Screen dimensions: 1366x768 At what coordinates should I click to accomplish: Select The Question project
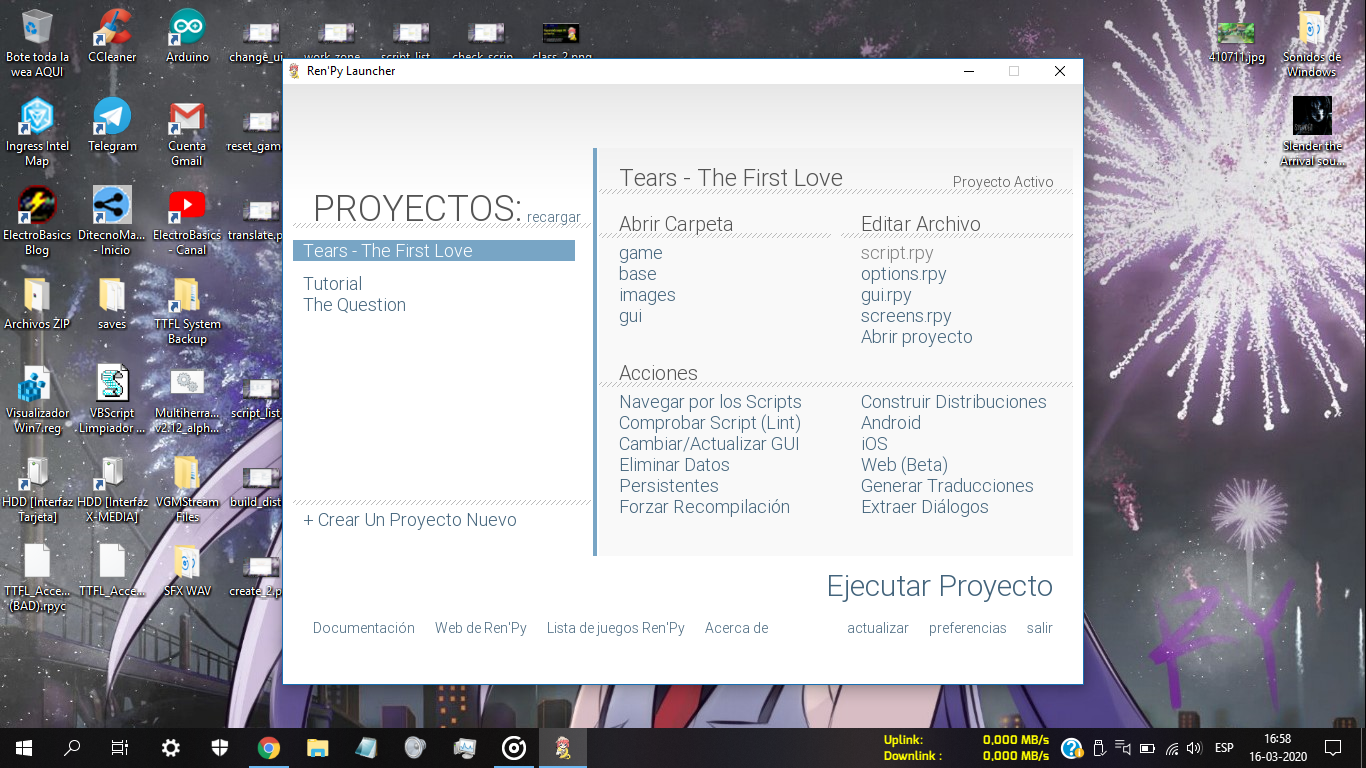tap(354, 305)
